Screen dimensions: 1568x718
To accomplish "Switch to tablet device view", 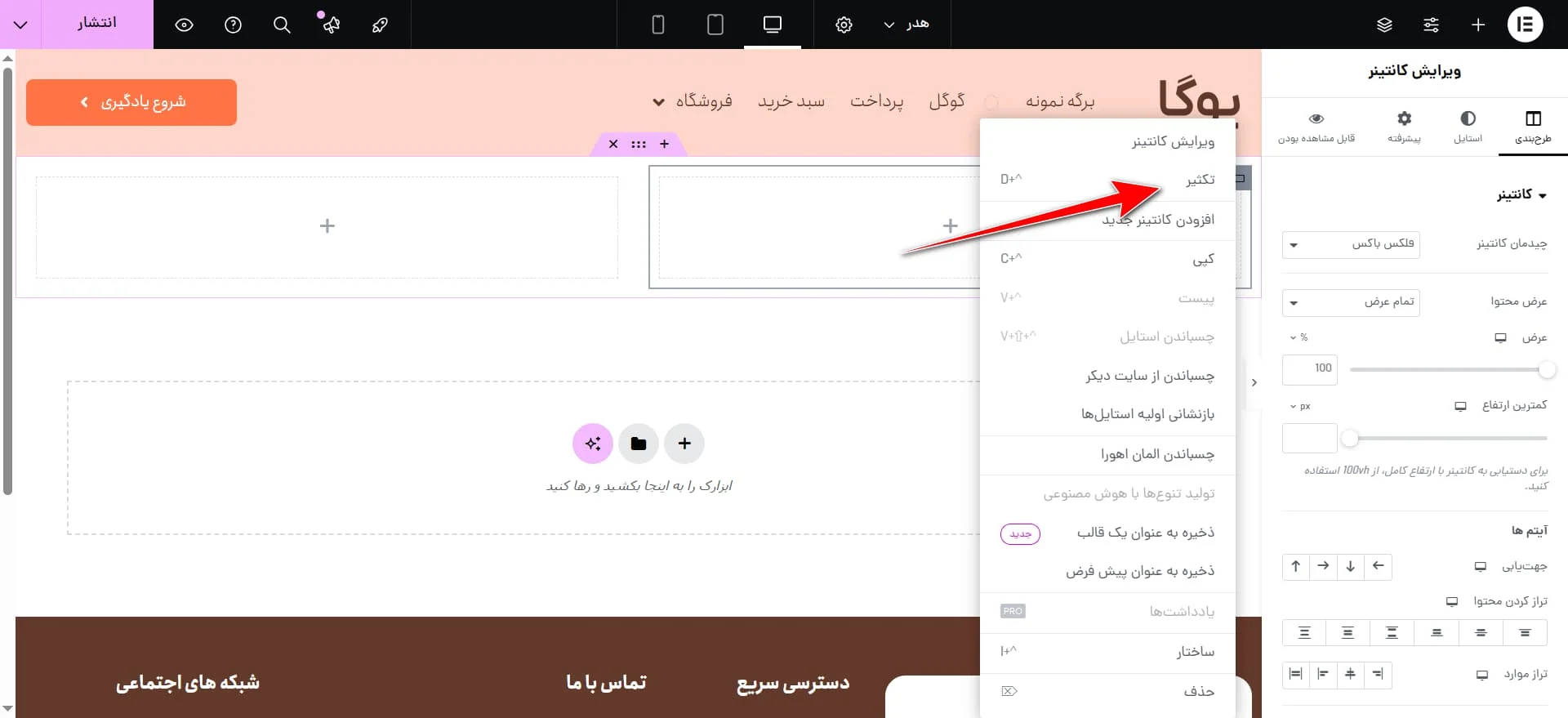I will tap(715, 25).
